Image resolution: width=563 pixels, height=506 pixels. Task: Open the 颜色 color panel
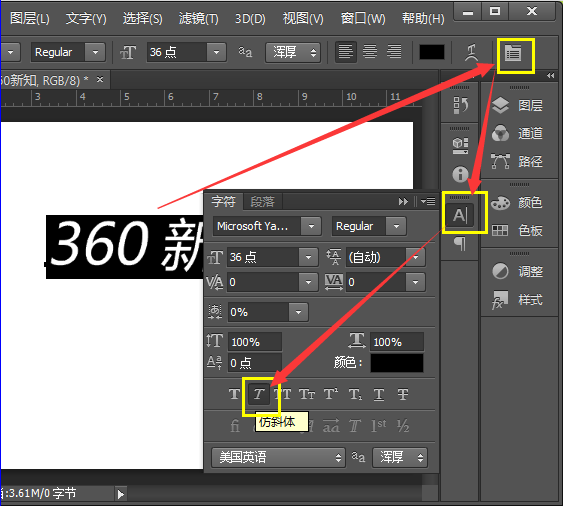517,203
